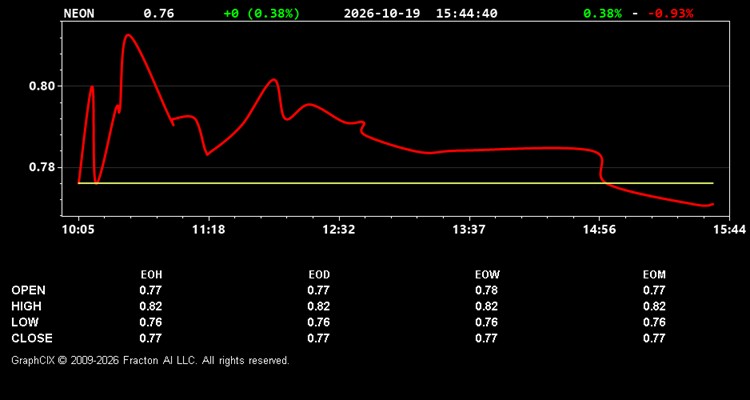750x400 pixels.
Task: Click the 13:37 time axis label
Action: [x=469, y=230]
